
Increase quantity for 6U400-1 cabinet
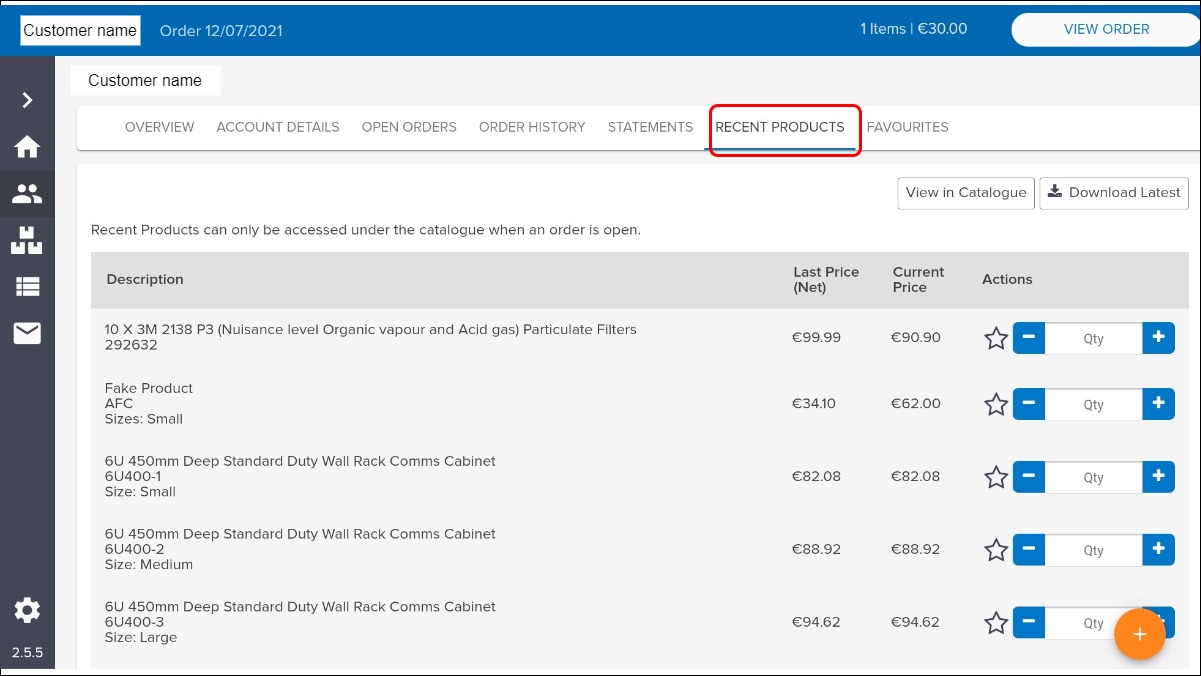point(1158,477)
